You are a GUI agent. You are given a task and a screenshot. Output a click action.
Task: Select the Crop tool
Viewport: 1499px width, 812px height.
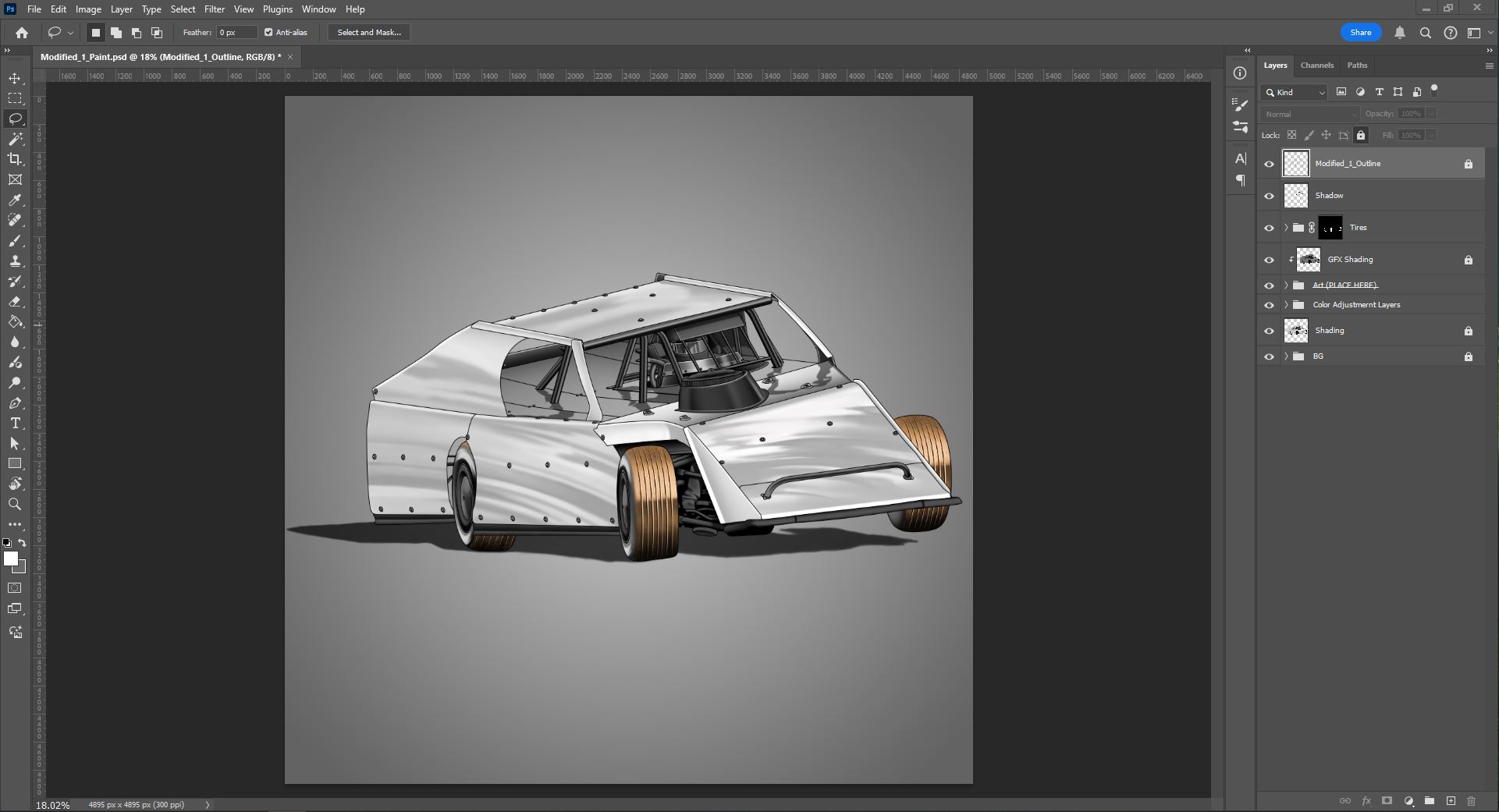[x=15, y=159]
